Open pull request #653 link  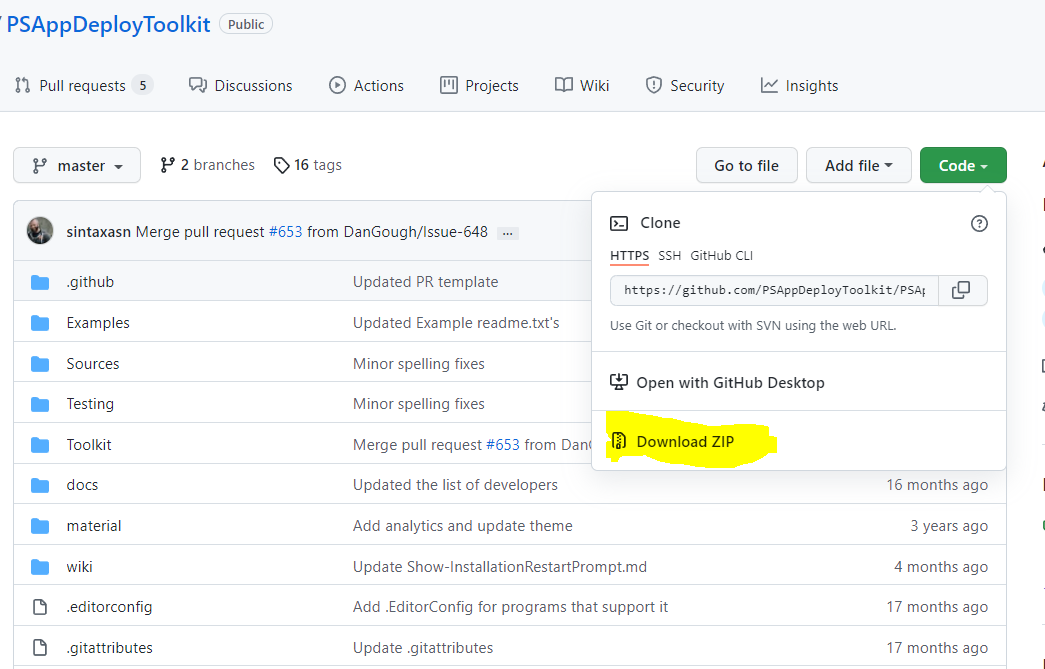point(285,230)
